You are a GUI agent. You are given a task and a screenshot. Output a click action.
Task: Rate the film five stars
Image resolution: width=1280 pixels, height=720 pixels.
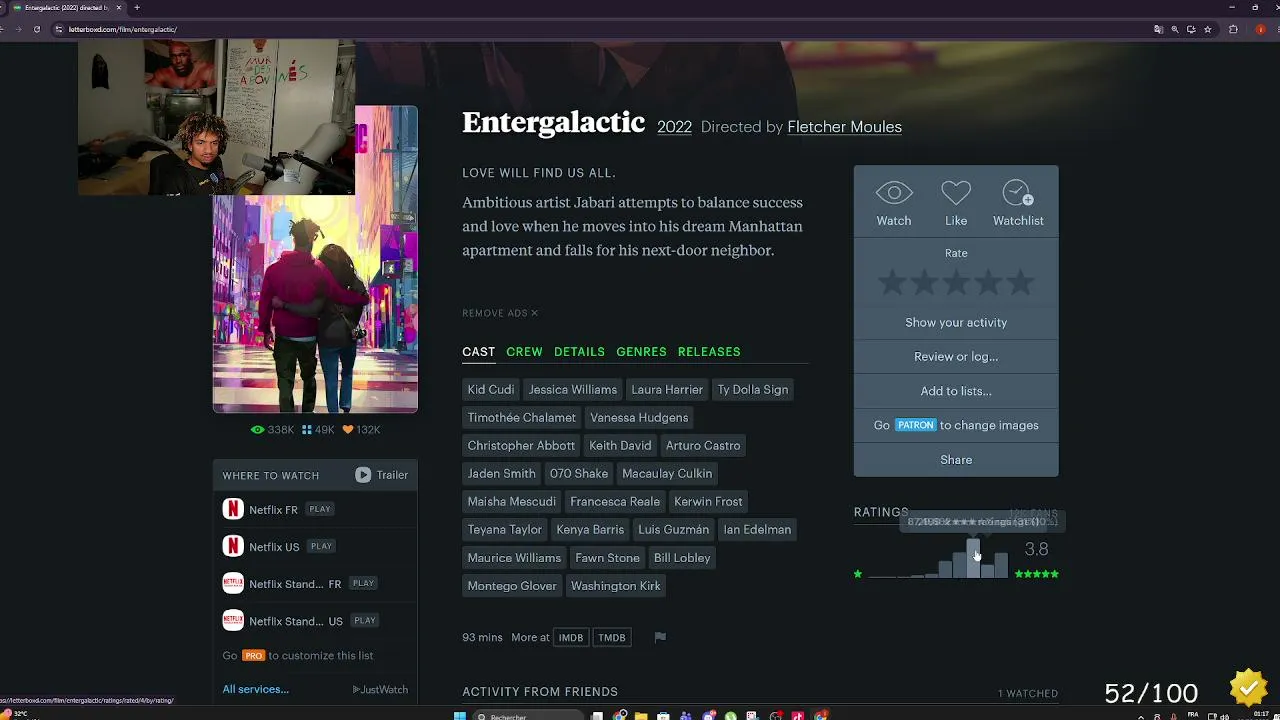coord(1020,284)
